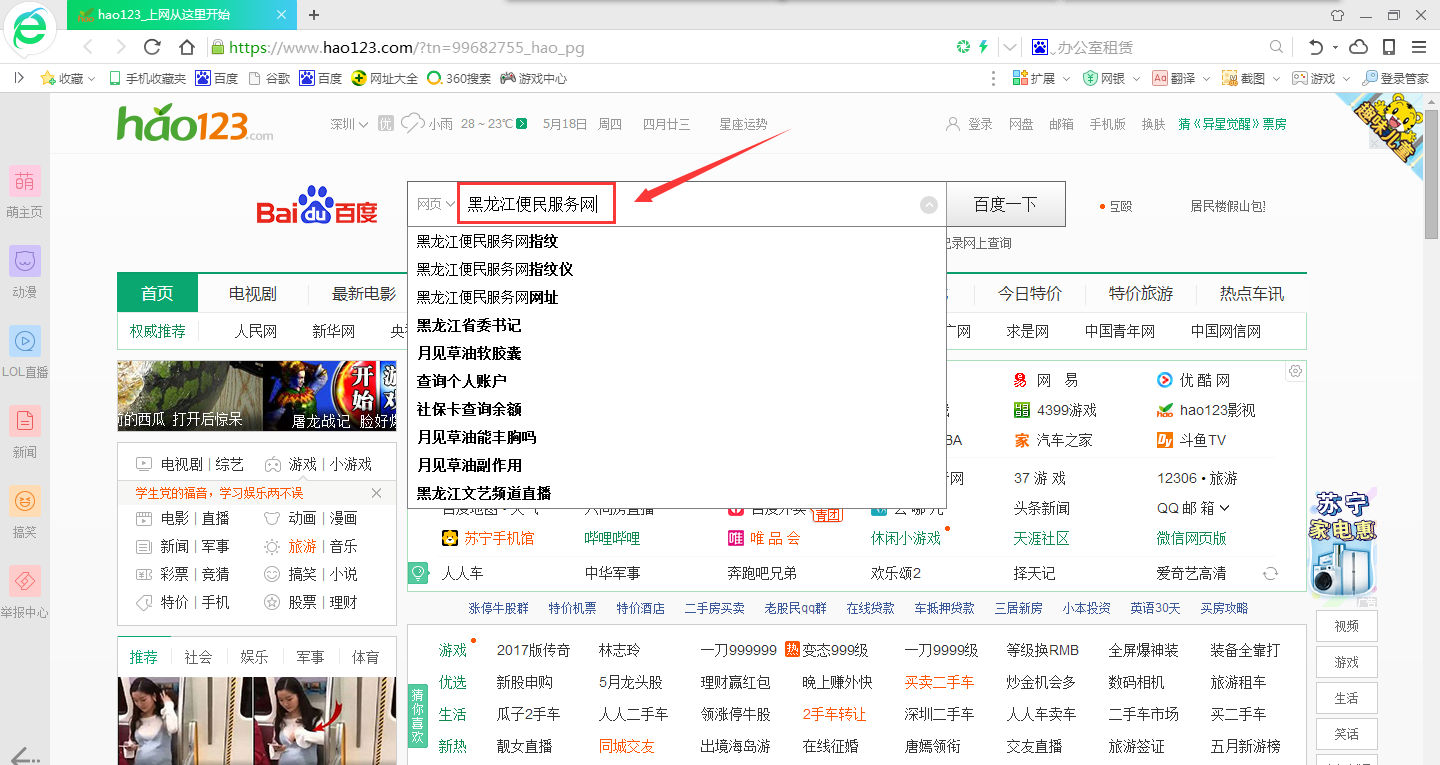This screenshot has width=1440, height=765.
Task: Open the 深圳 city selector
Action: point(349,124)
